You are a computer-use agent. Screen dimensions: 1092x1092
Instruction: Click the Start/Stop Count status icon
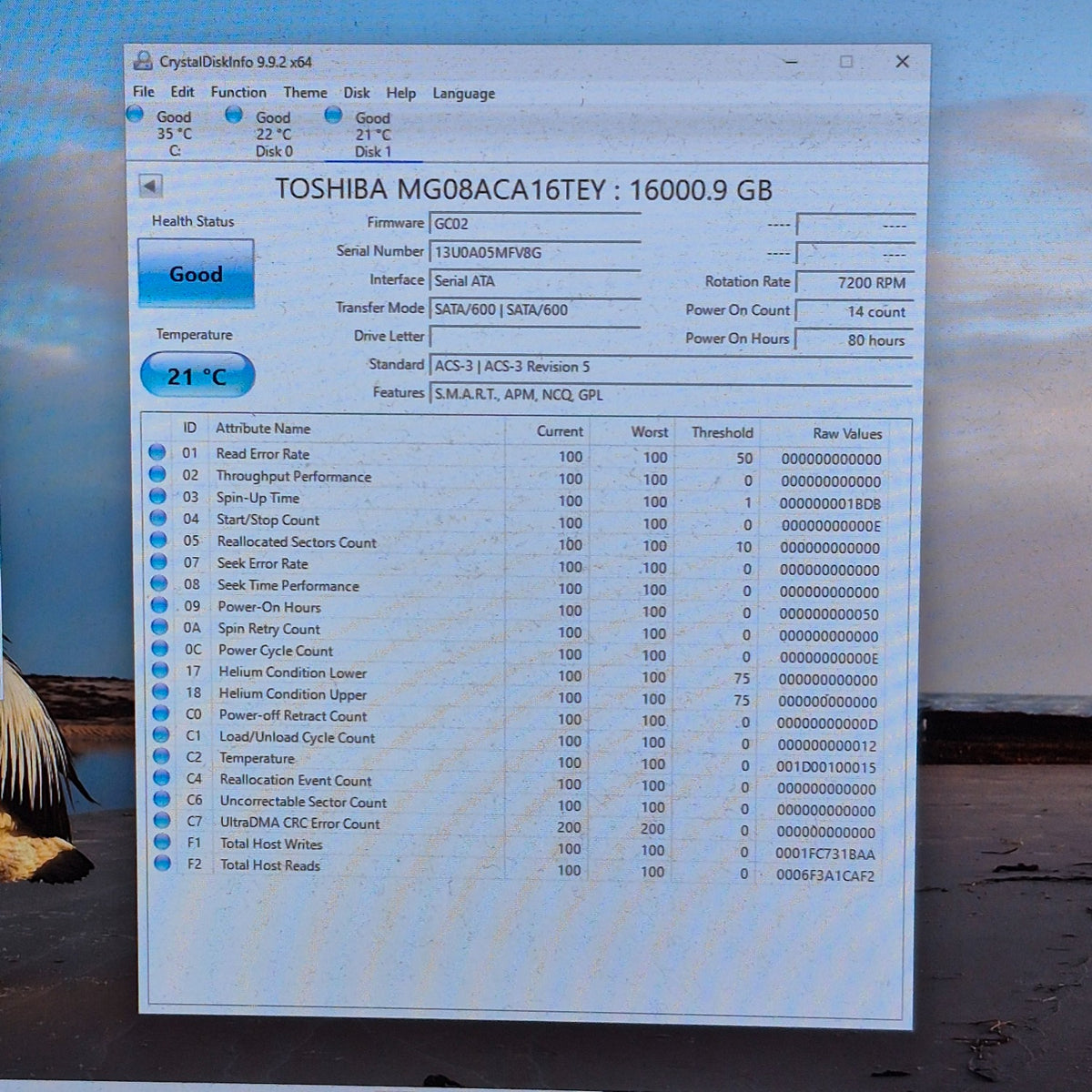point(158,518)
